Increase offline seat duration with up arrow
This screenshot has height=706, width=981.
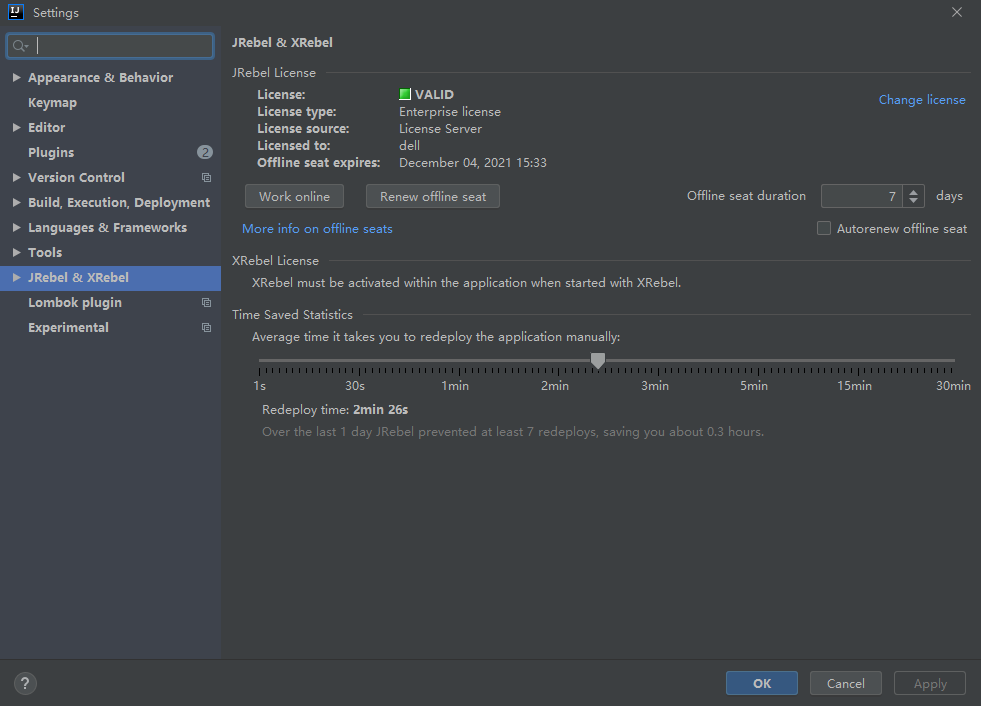913,192
